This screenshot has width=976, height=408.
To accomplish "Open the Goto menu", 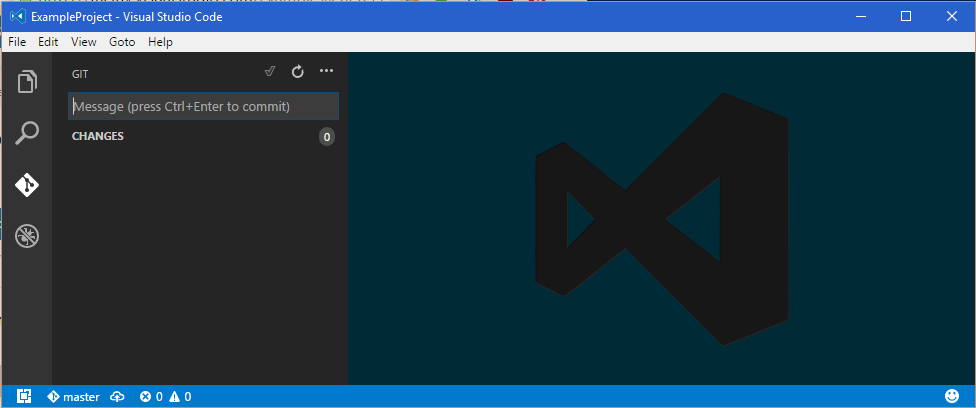I will tap(122, 42).
